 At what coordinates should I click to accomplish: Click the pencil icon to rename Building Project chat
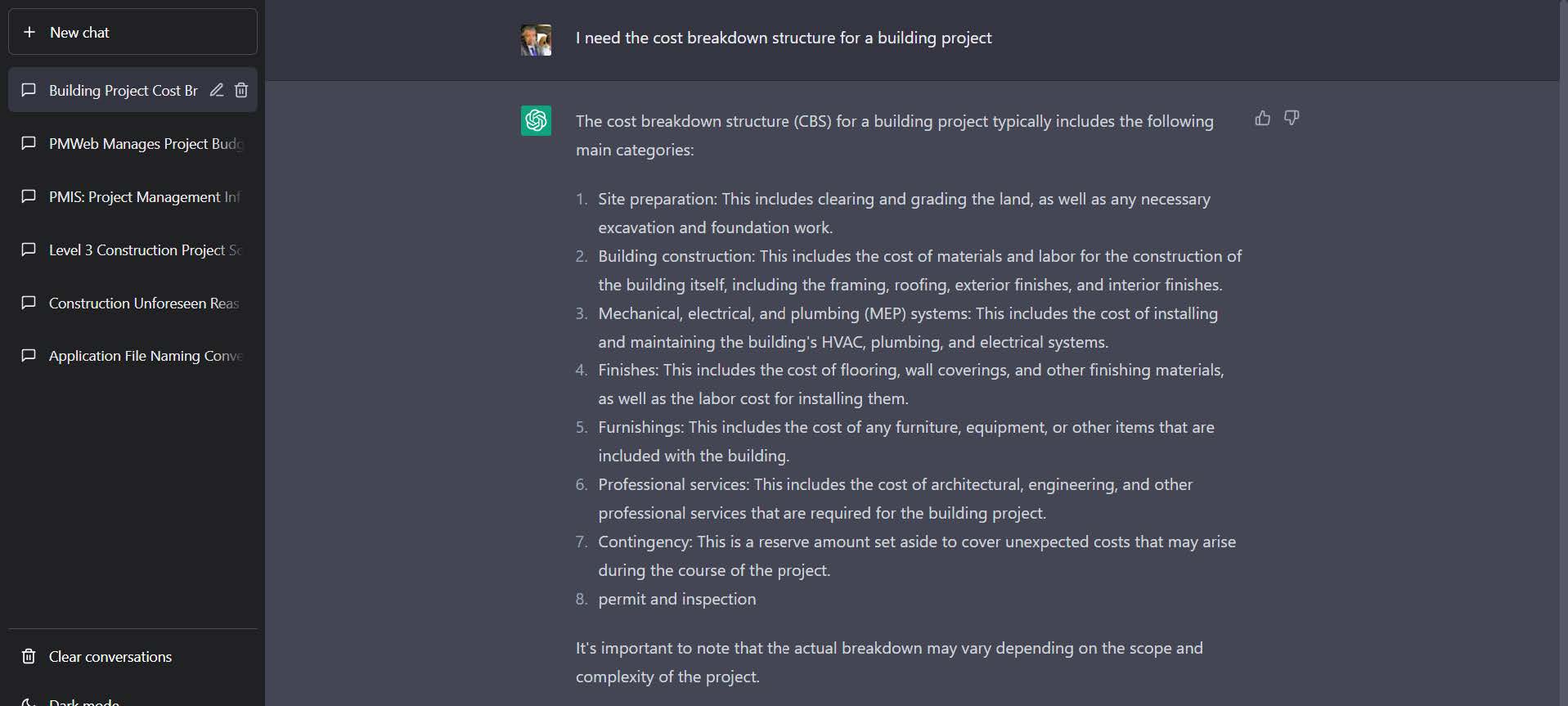coord(217,90)
